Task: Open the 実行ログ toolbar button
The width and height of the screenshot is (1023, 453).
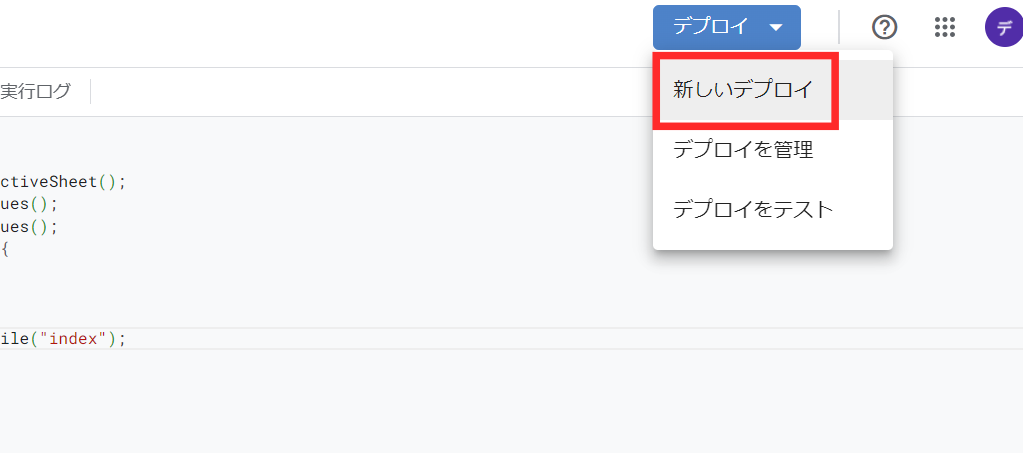Action: click(x=35, y=91)
